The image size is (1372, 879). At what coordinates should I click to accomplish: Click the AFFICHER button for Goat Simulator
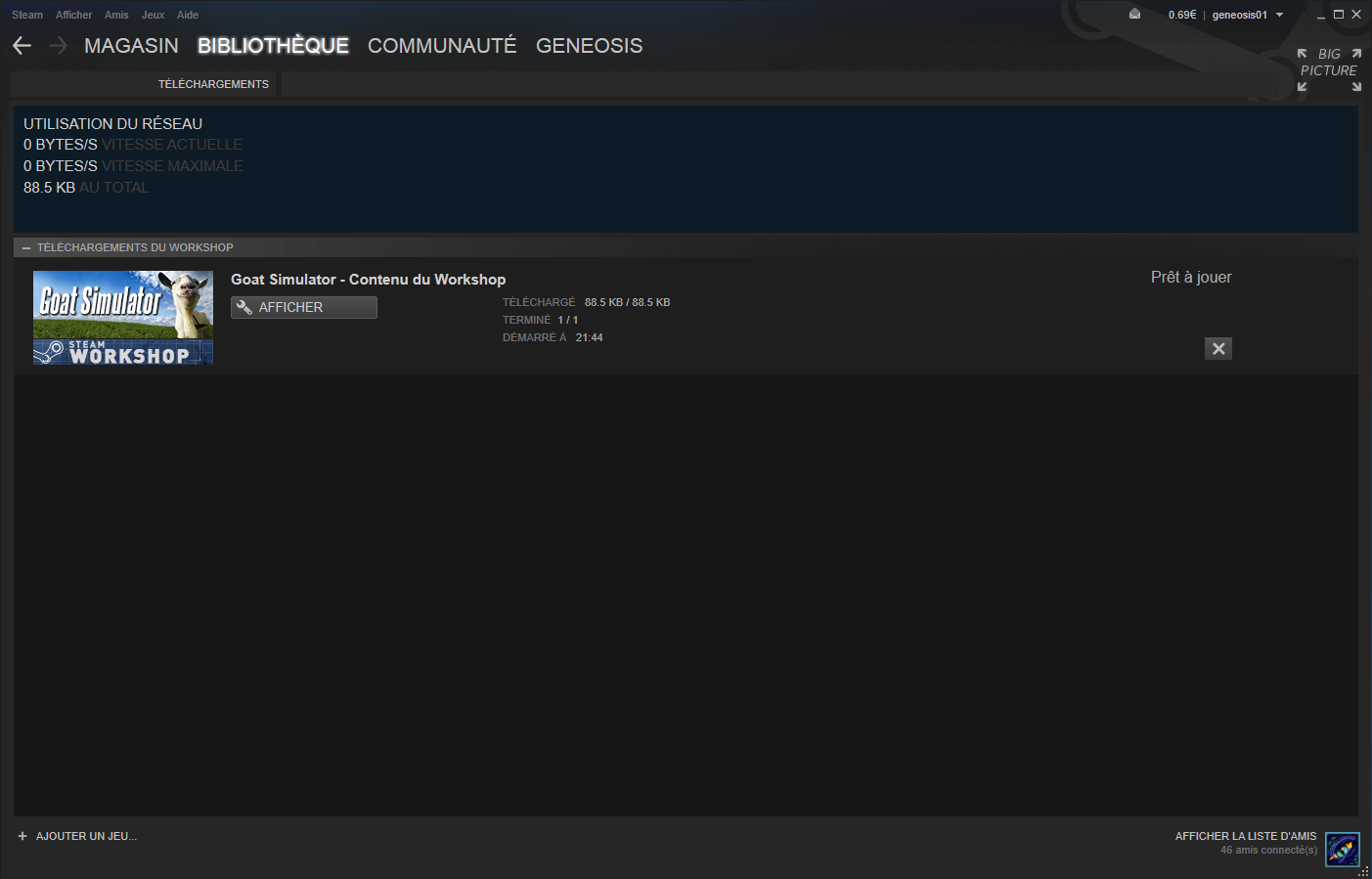pyautogui.click(x=304, y=307)
